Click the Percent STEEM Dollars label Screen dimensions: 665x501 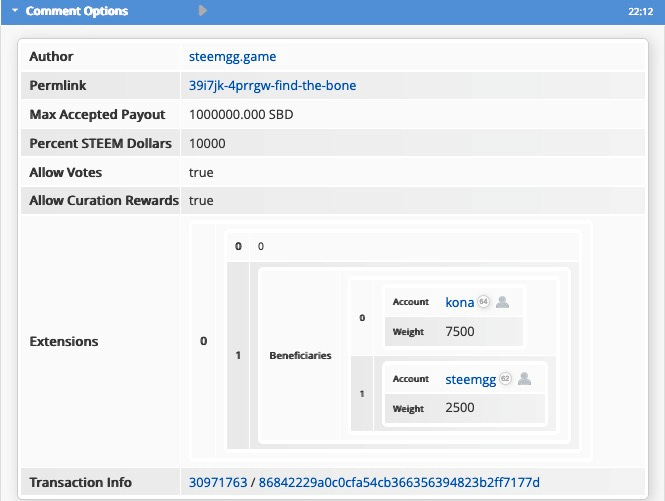click(101, 143)
